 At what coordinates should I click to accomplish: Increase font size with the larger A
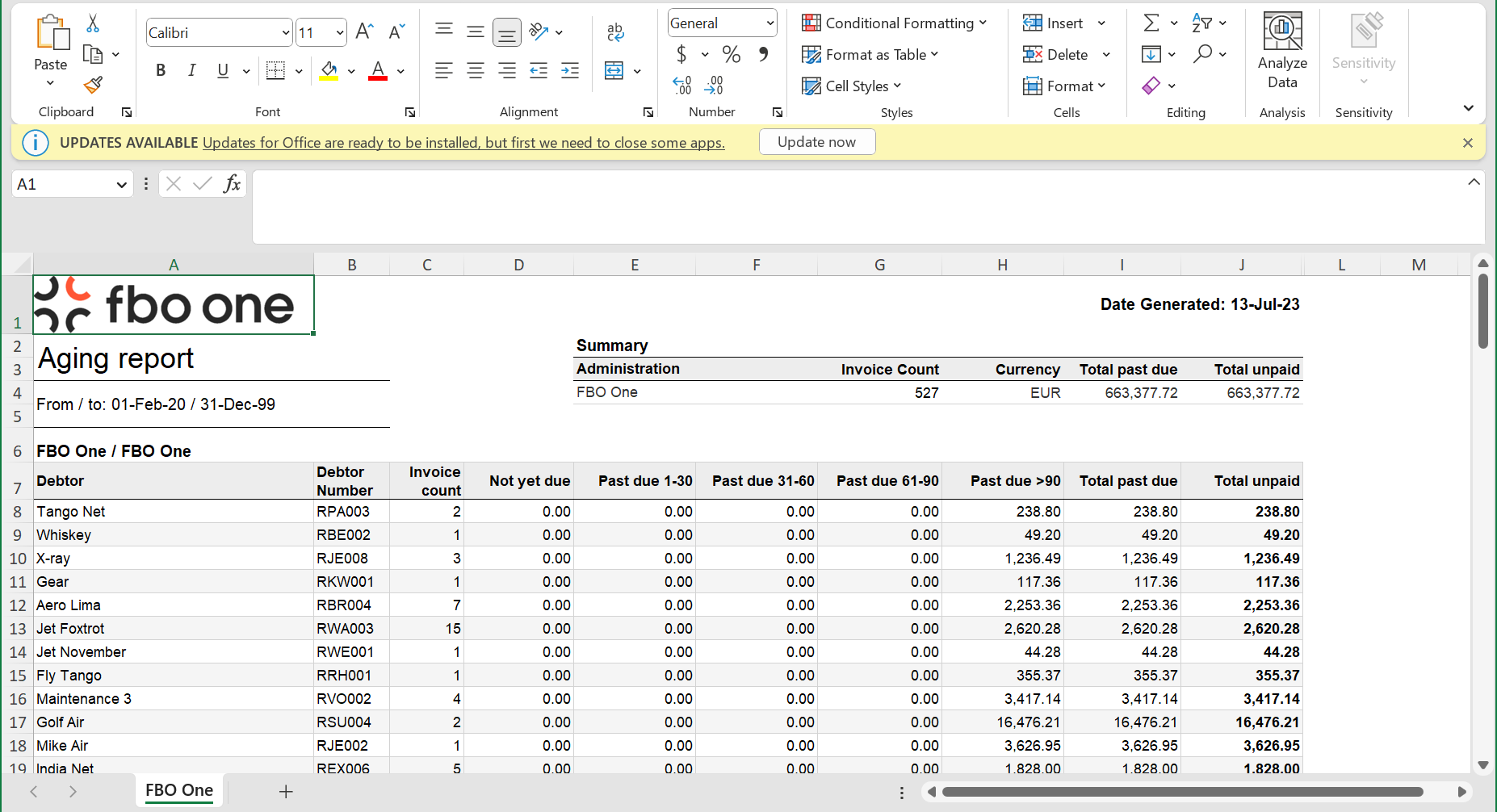pos(364,31)
